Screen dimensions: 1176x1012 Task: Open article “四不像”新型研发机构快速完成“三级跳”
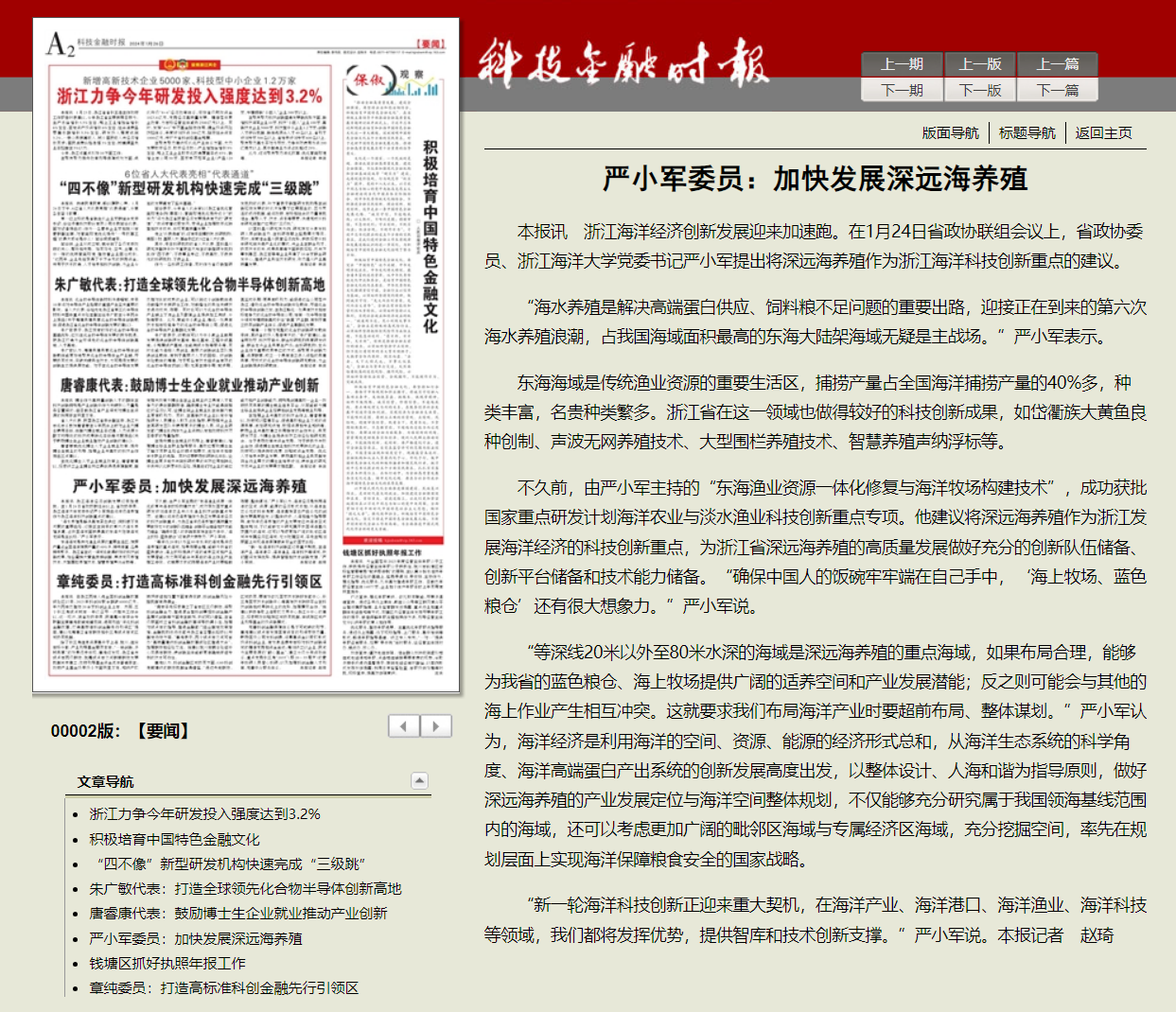click(227, 864)
